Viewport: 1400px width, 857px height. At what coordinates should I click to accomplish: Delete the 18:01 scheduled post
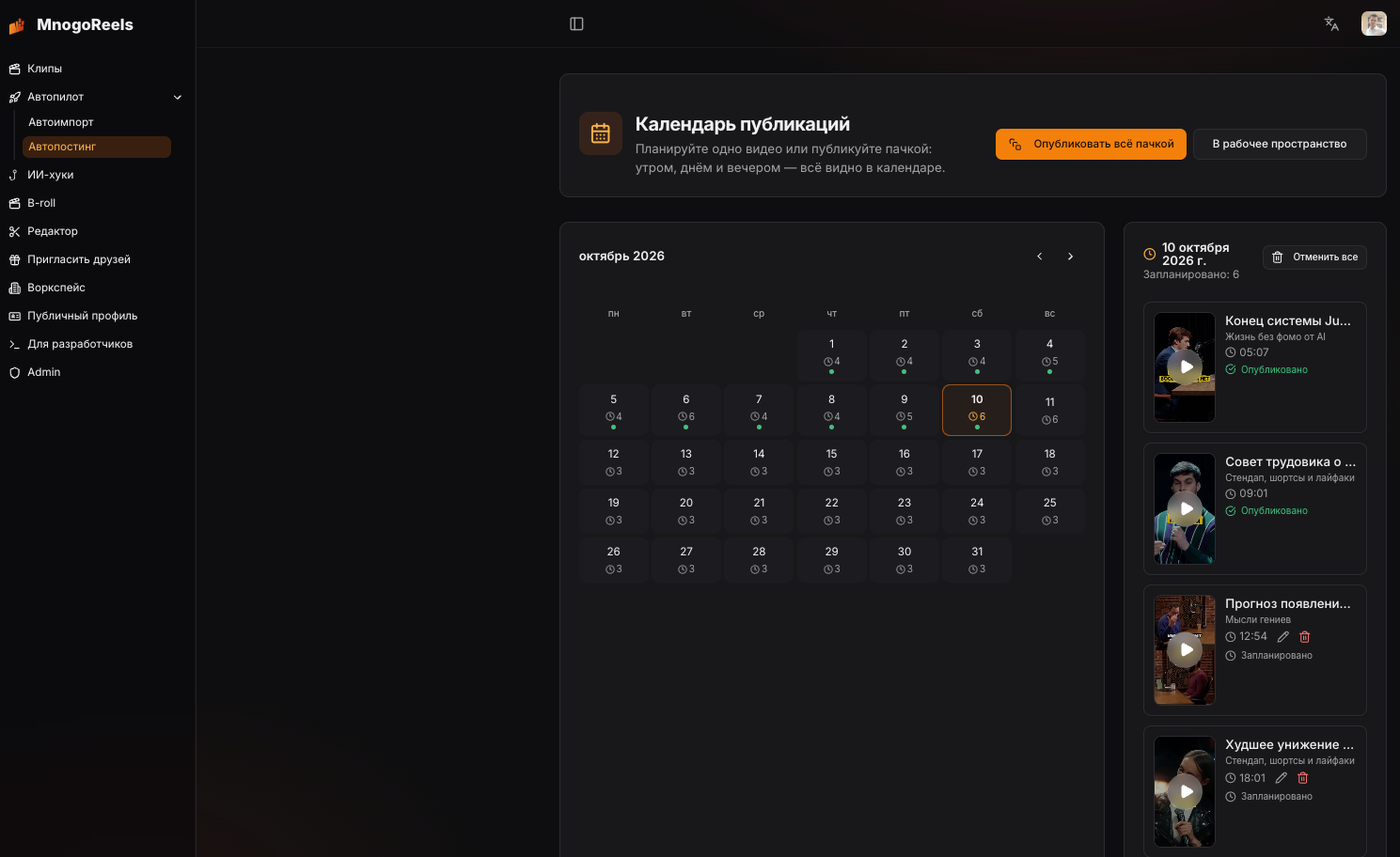pos(1302,778)
